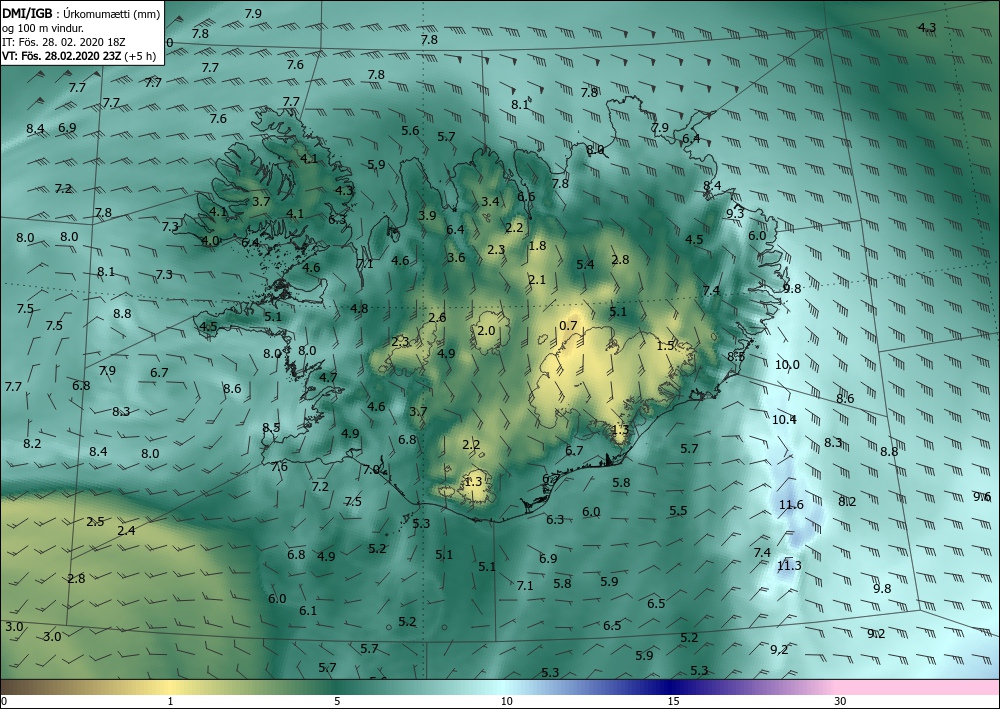Click the 9.3 value on the east coast
This screenshot has height=709, width=1000.
click(x=735, y=214)
